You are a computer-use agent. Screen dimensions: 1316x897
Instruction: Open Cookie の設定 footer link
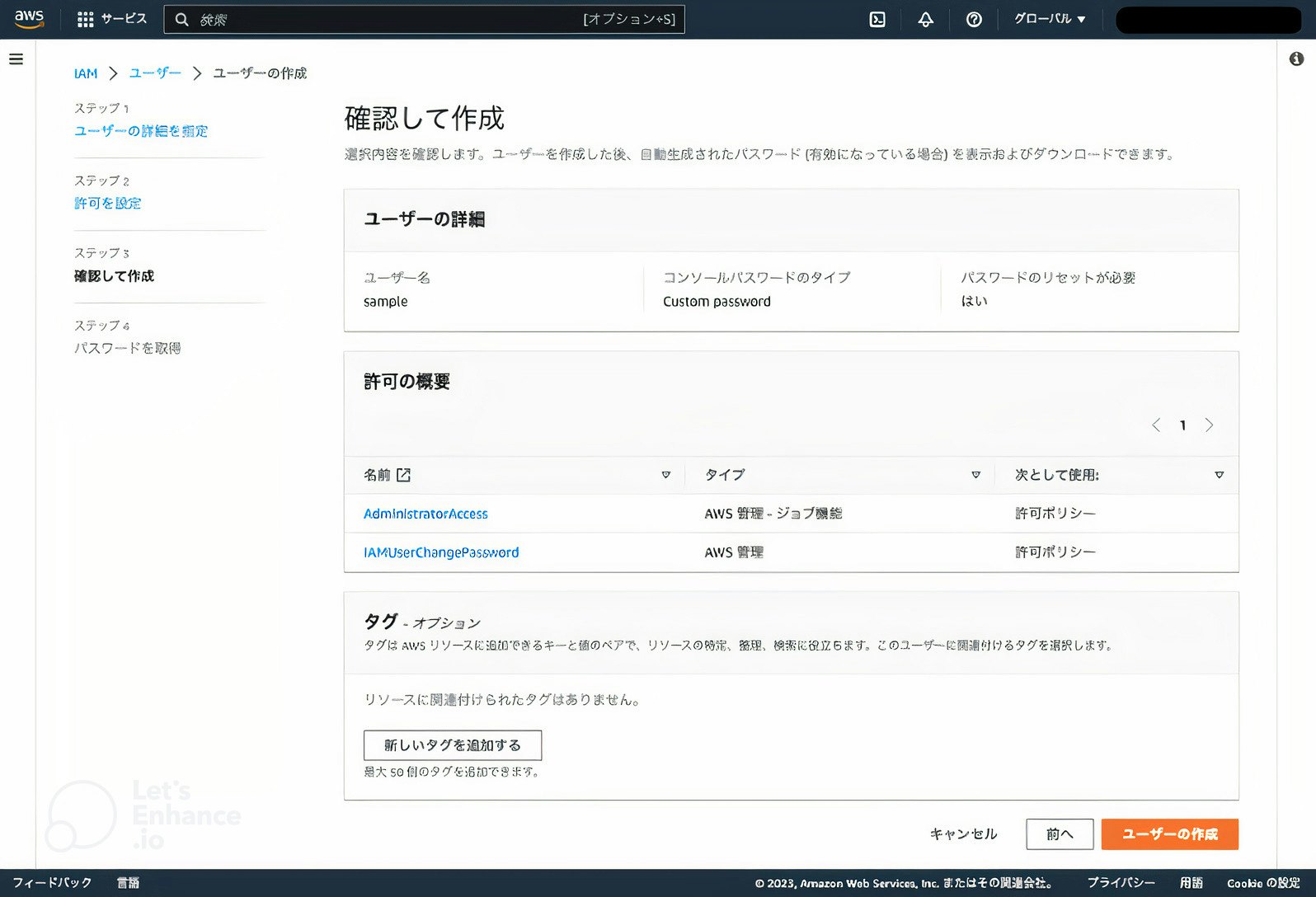[1263, 883]
